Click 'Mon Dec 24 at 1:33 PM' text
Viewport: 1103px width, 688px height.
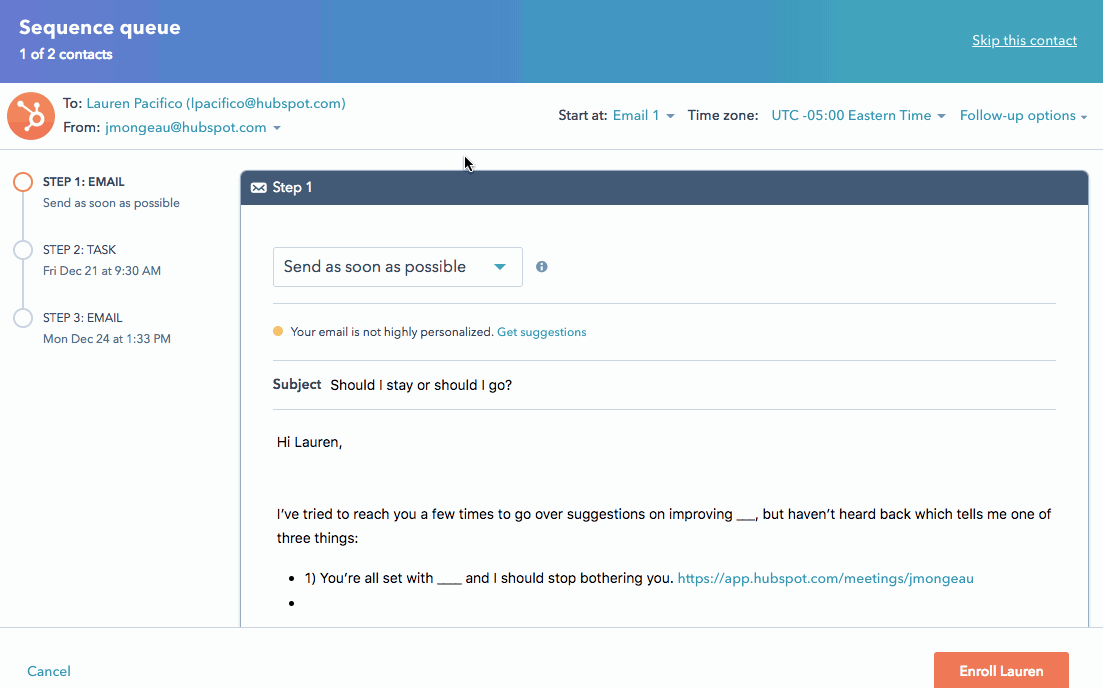(107, 339)
